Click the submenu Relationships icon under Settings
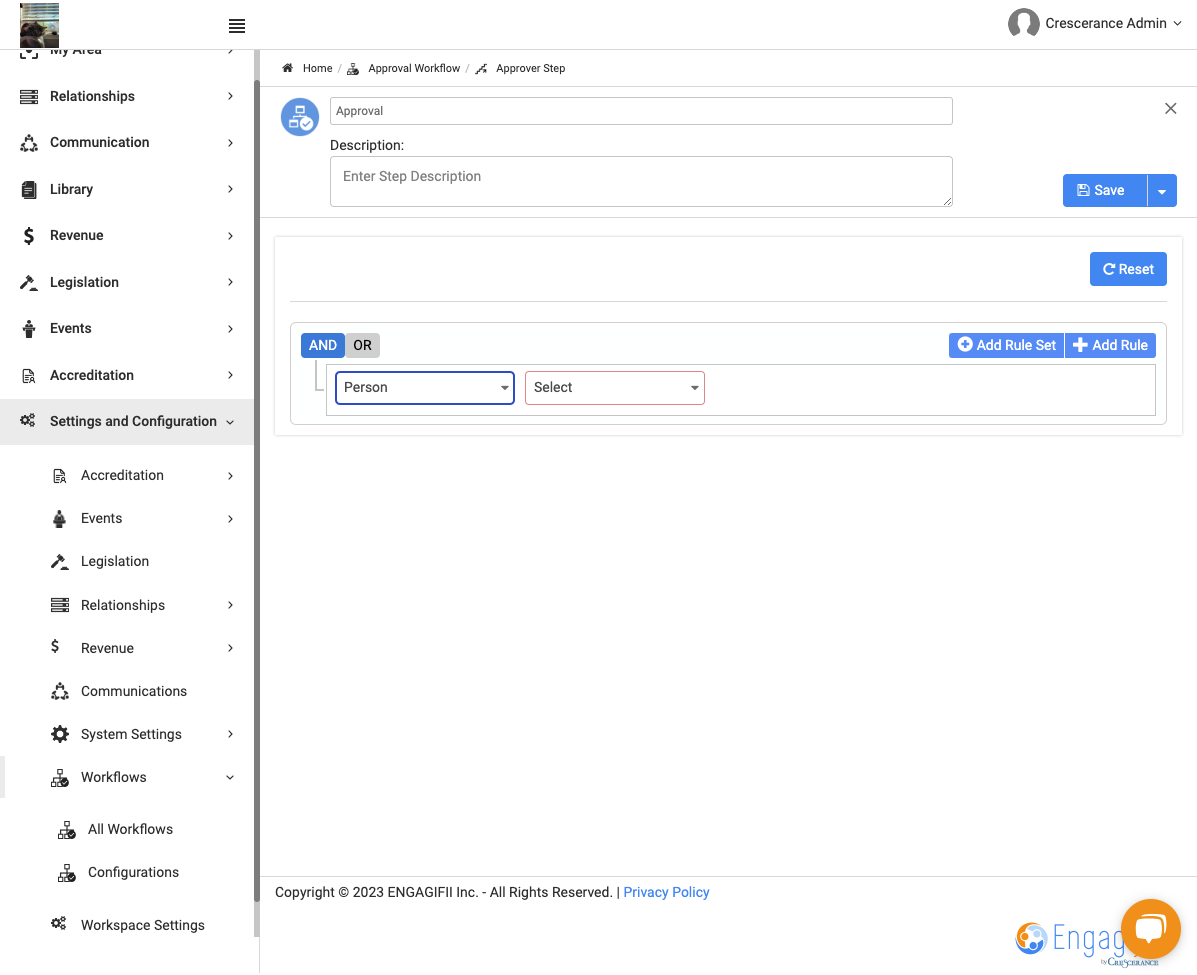 pyautogui.click(x=60, y=606)
